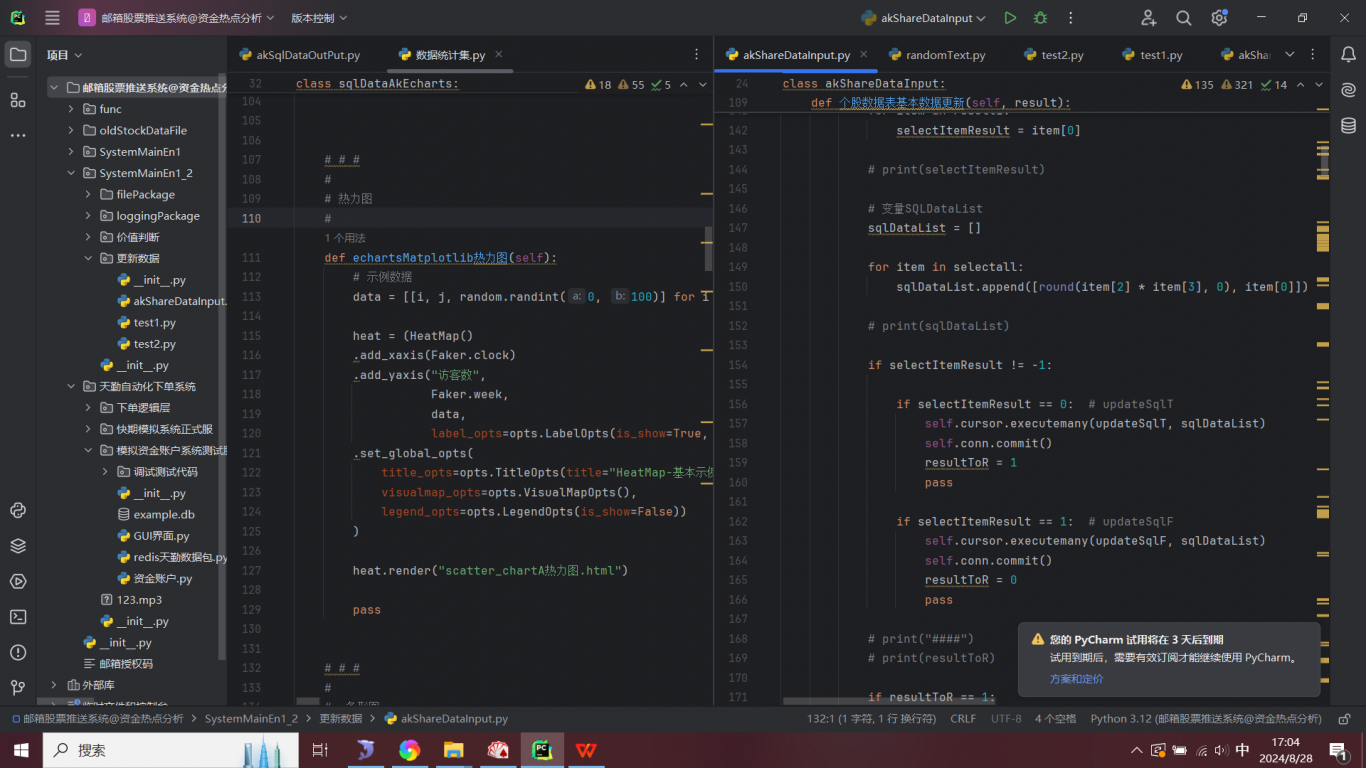Open example.db in project tree
Image resolution: width=1366 pixels, height=768 pixels.
pyautogui.click(x=164, y=514)
